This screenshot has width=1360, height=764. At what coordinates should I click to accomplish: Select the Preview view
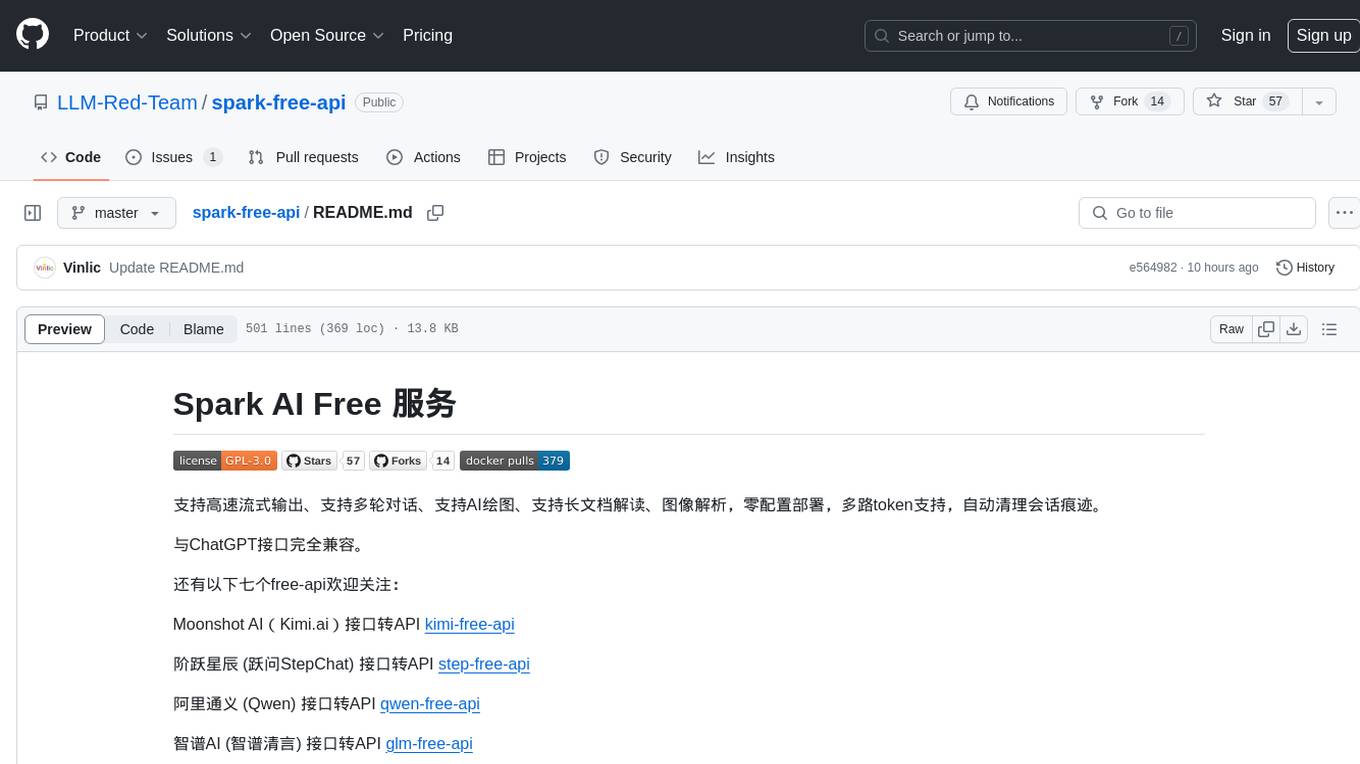pos(65,329)
